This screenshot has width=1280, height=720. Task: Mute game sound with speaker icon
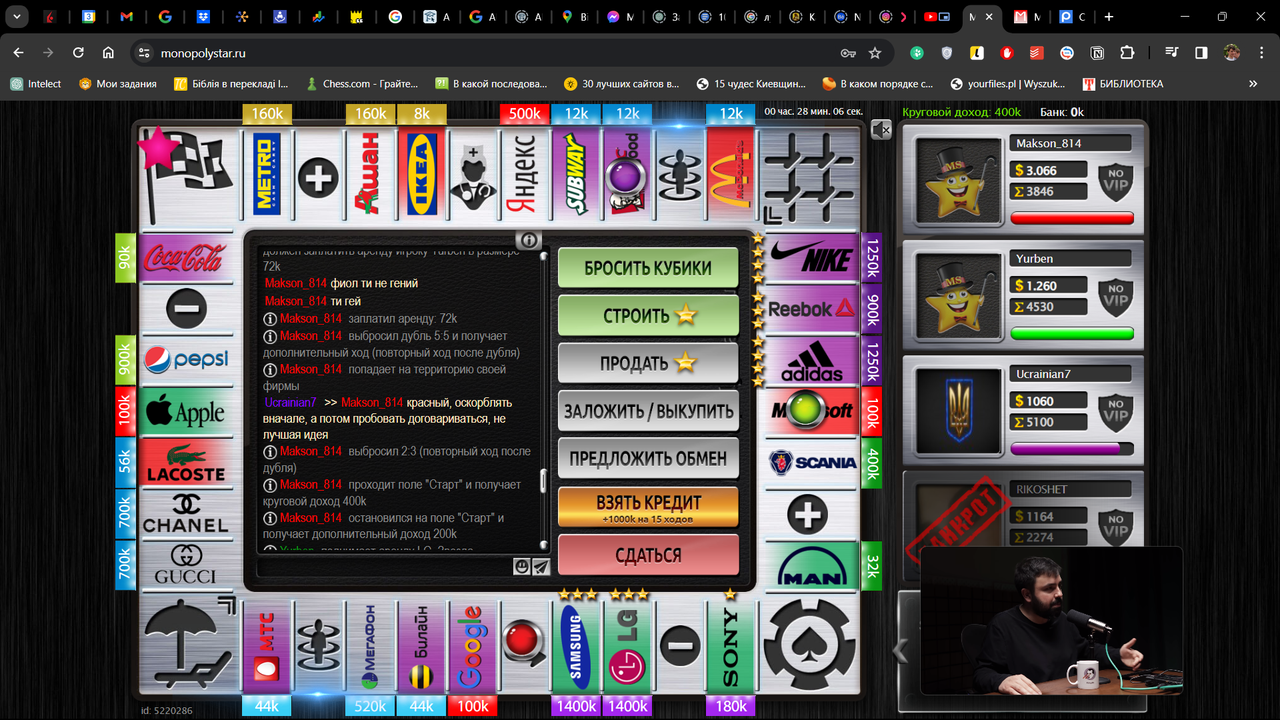(x=880, y=129)
